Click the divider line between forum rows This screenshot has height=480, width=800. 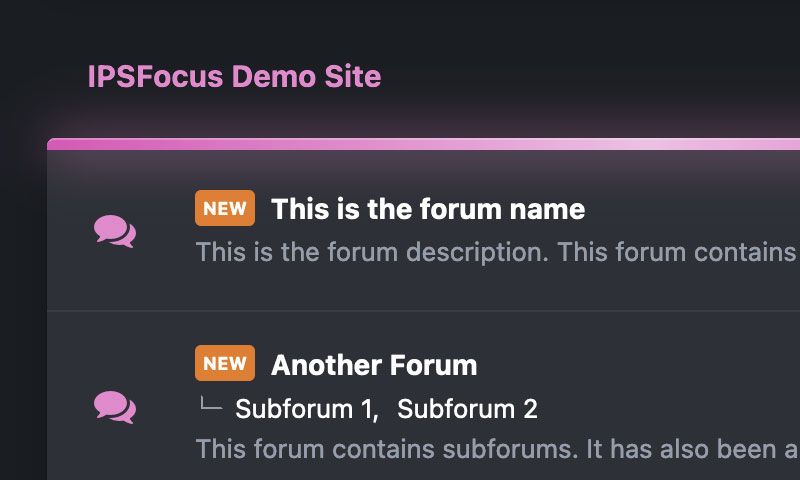423,310
